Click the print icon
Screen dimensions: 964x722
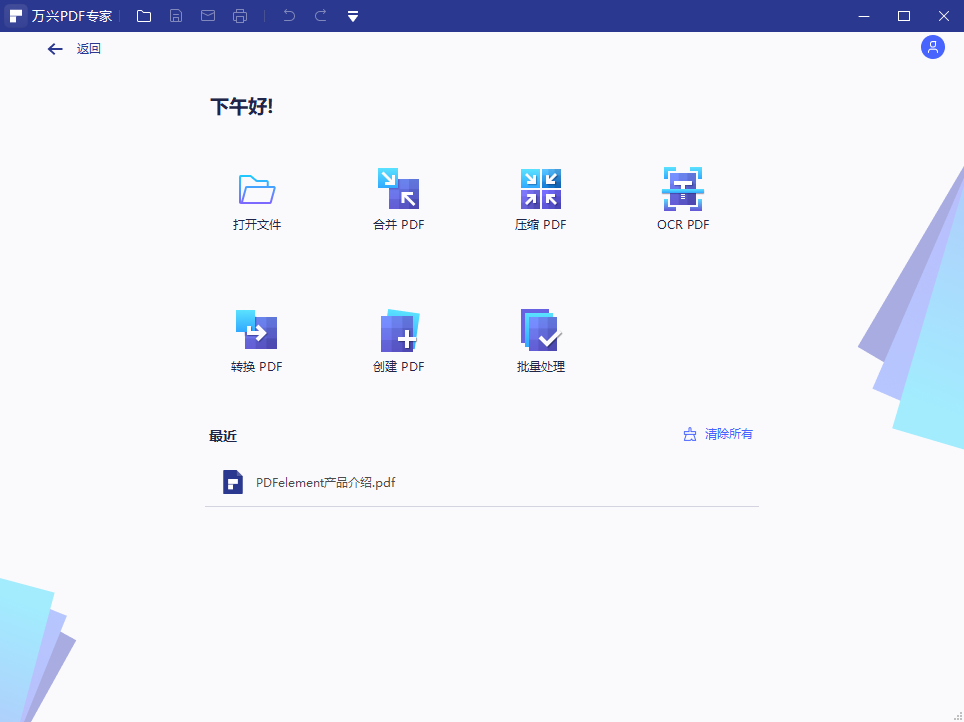point(240,15)
